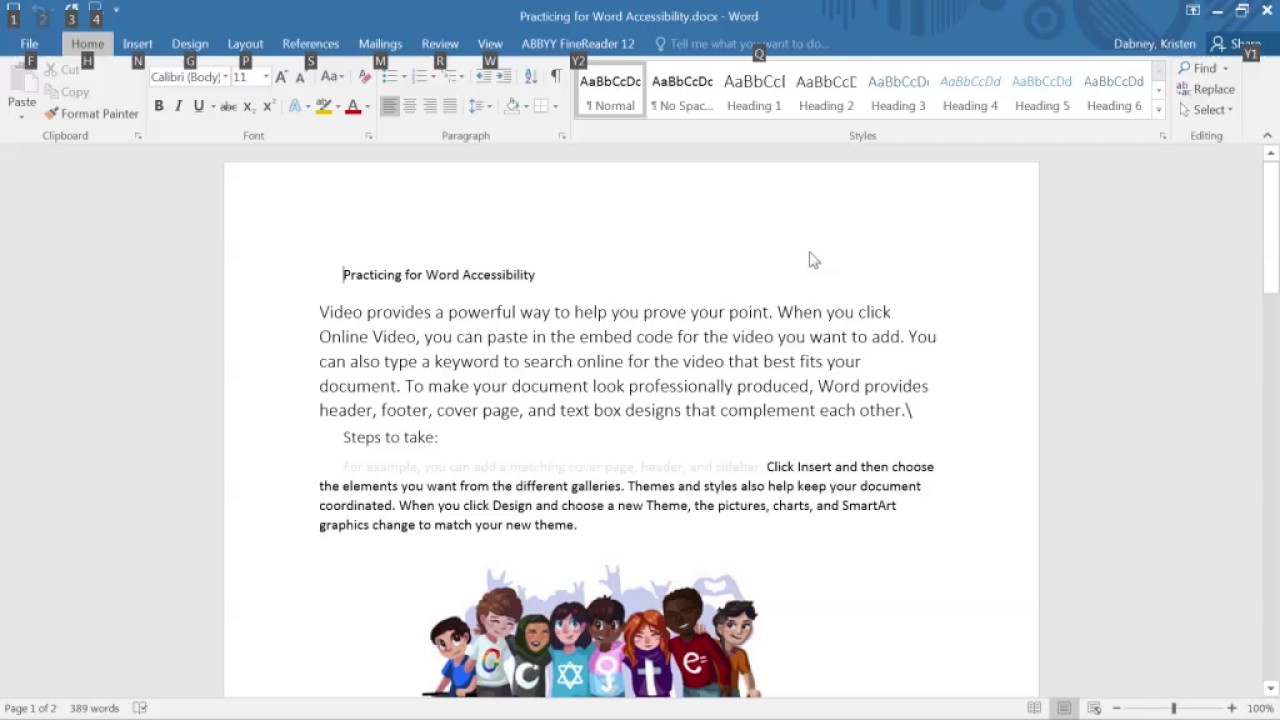The width and height of the screenshot is (1280, 720).
Task: Click Decrease Indent icon
Action: [x=483, y=77]
